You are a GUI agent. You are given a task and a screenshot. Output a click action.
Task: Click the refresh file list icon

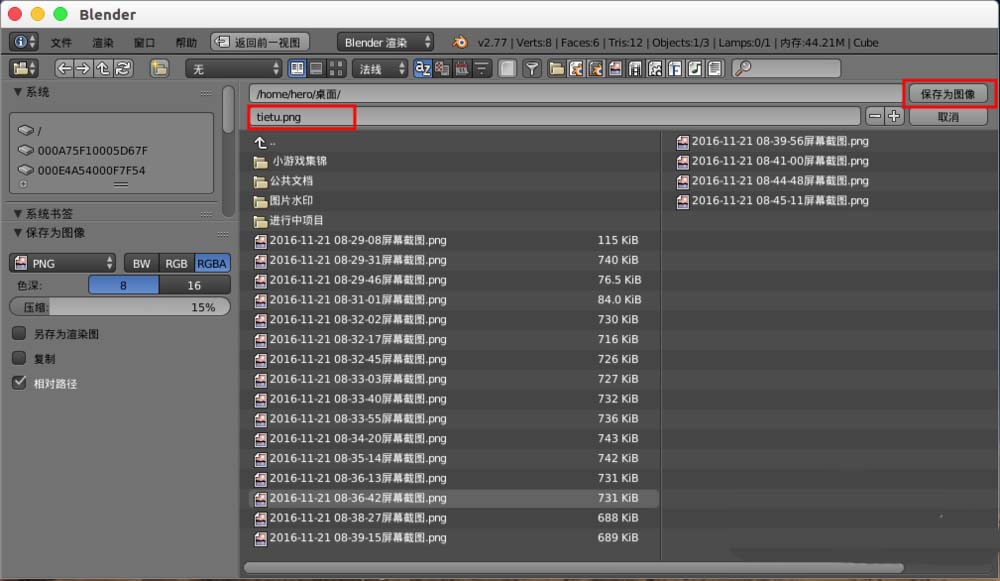tap(121, 68)
